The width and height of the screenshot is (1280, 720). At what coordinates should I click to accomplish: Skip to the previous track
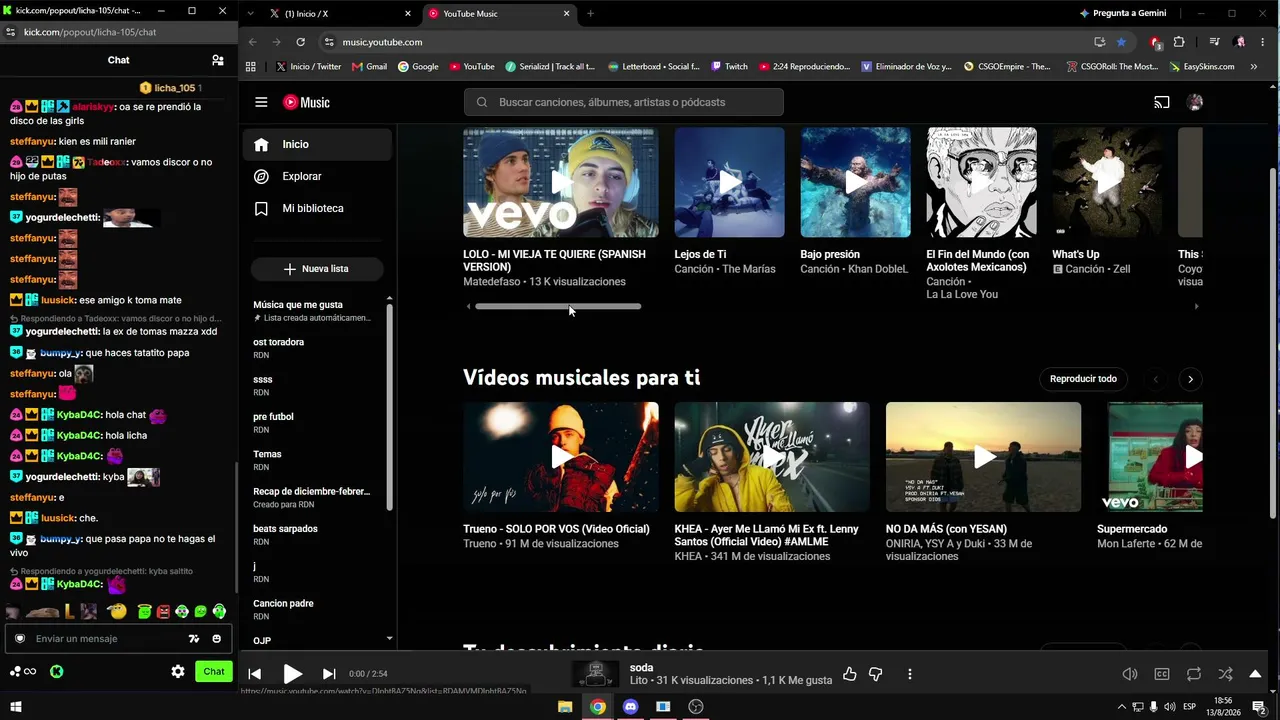[255, 674]
